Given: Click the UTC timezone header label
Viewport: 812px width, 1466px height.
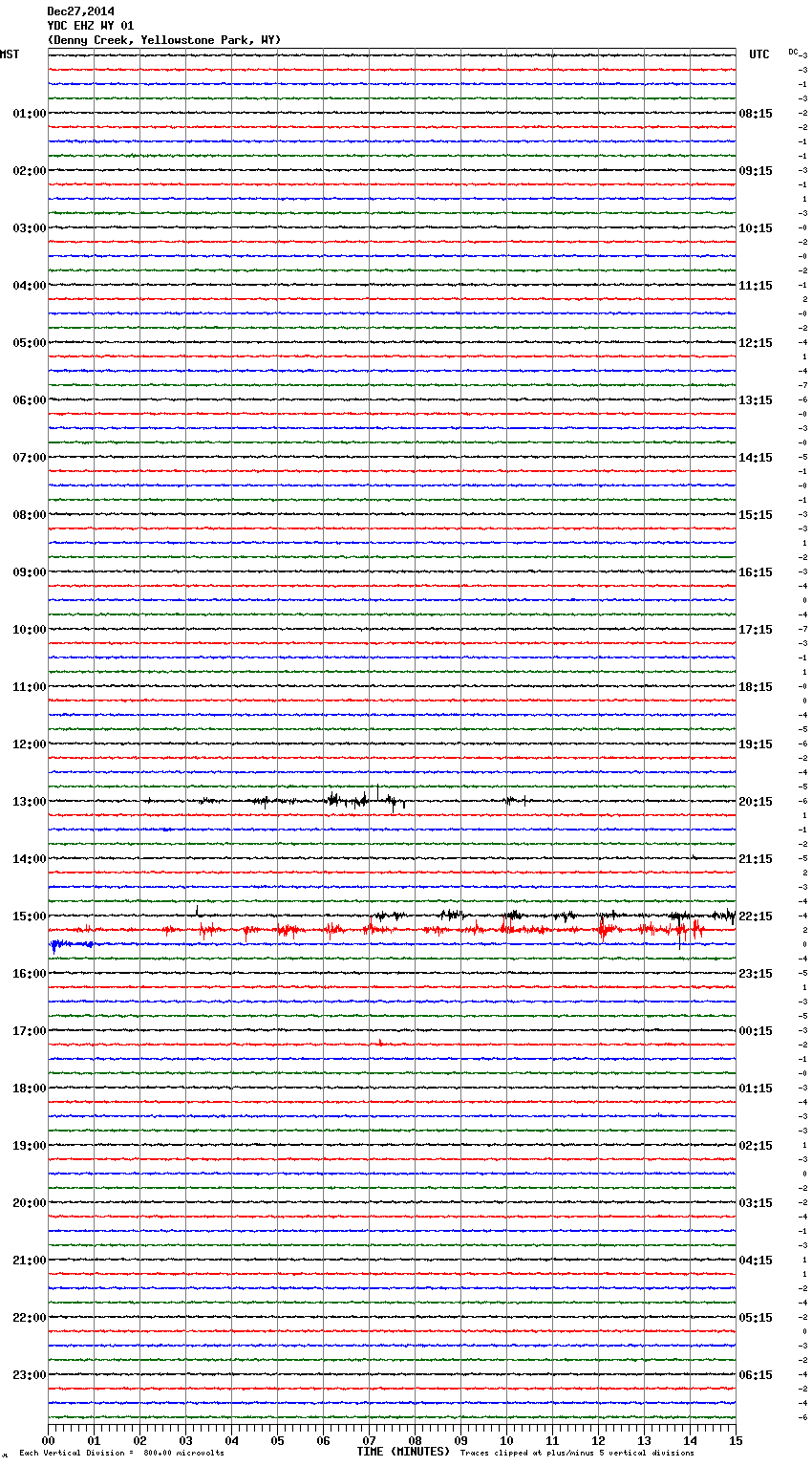Looking at the screenshot, I should point(759,54).
